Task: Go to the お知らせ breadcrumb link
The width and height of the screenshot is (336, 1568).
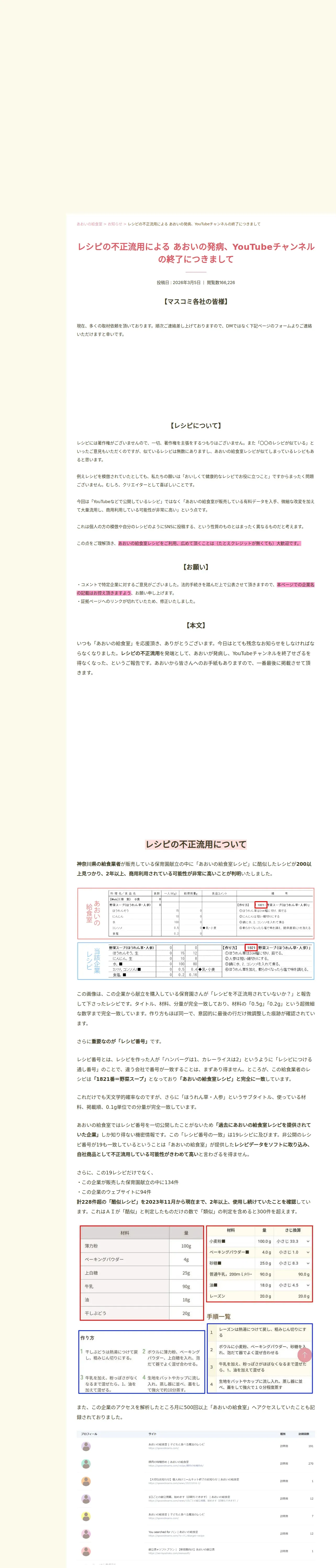Action: coord(115,224)
